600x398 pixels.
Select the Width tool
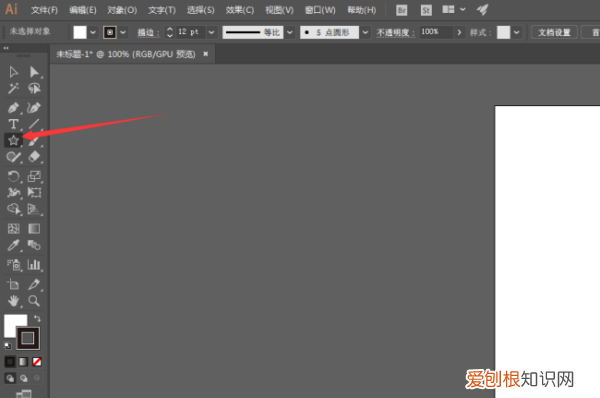point(13,192)
